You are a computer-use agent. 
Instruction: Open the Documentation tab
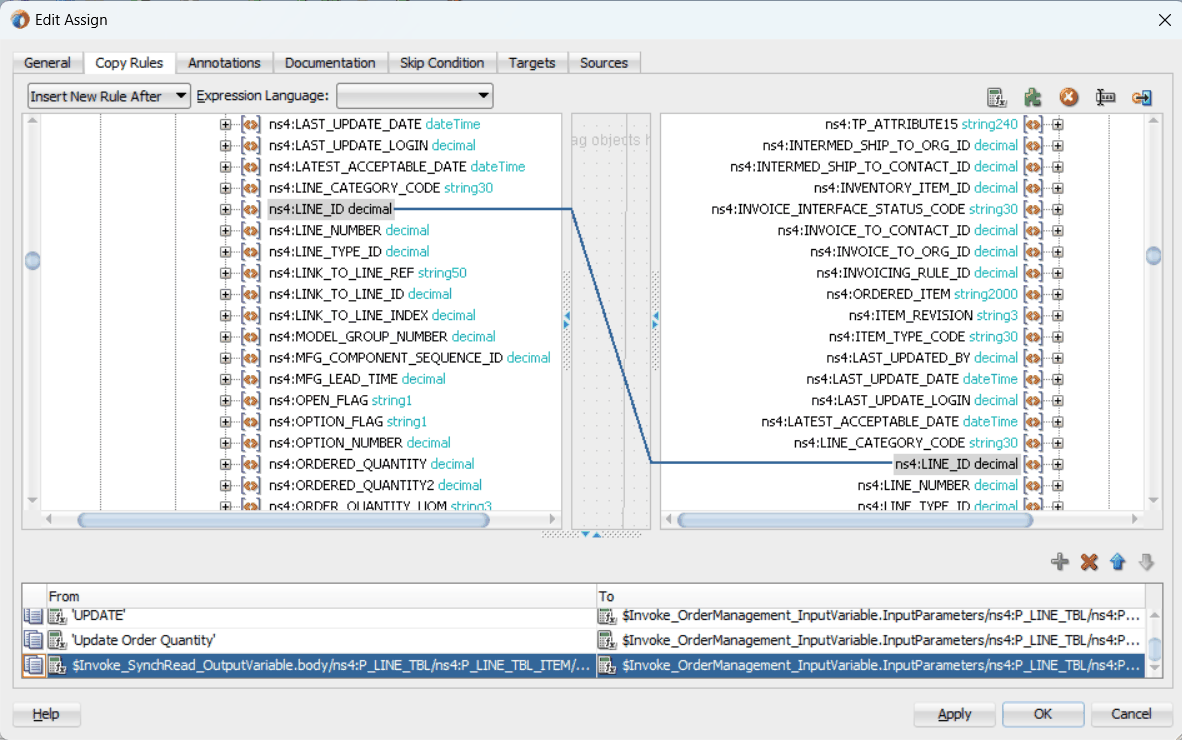[330, 63]
